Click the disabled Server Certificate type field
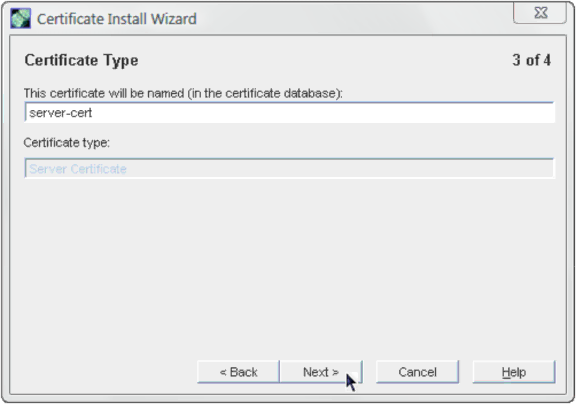The image size is (576, 404). pyautogui.click(x=289, y=169)
